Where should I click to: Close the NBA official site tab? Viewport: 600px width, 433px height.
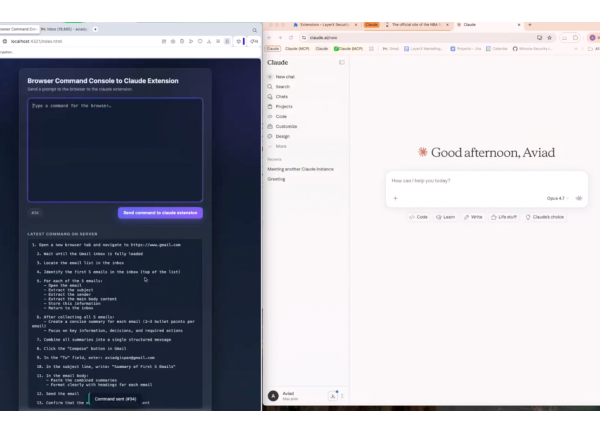click(x=447, y=25)
